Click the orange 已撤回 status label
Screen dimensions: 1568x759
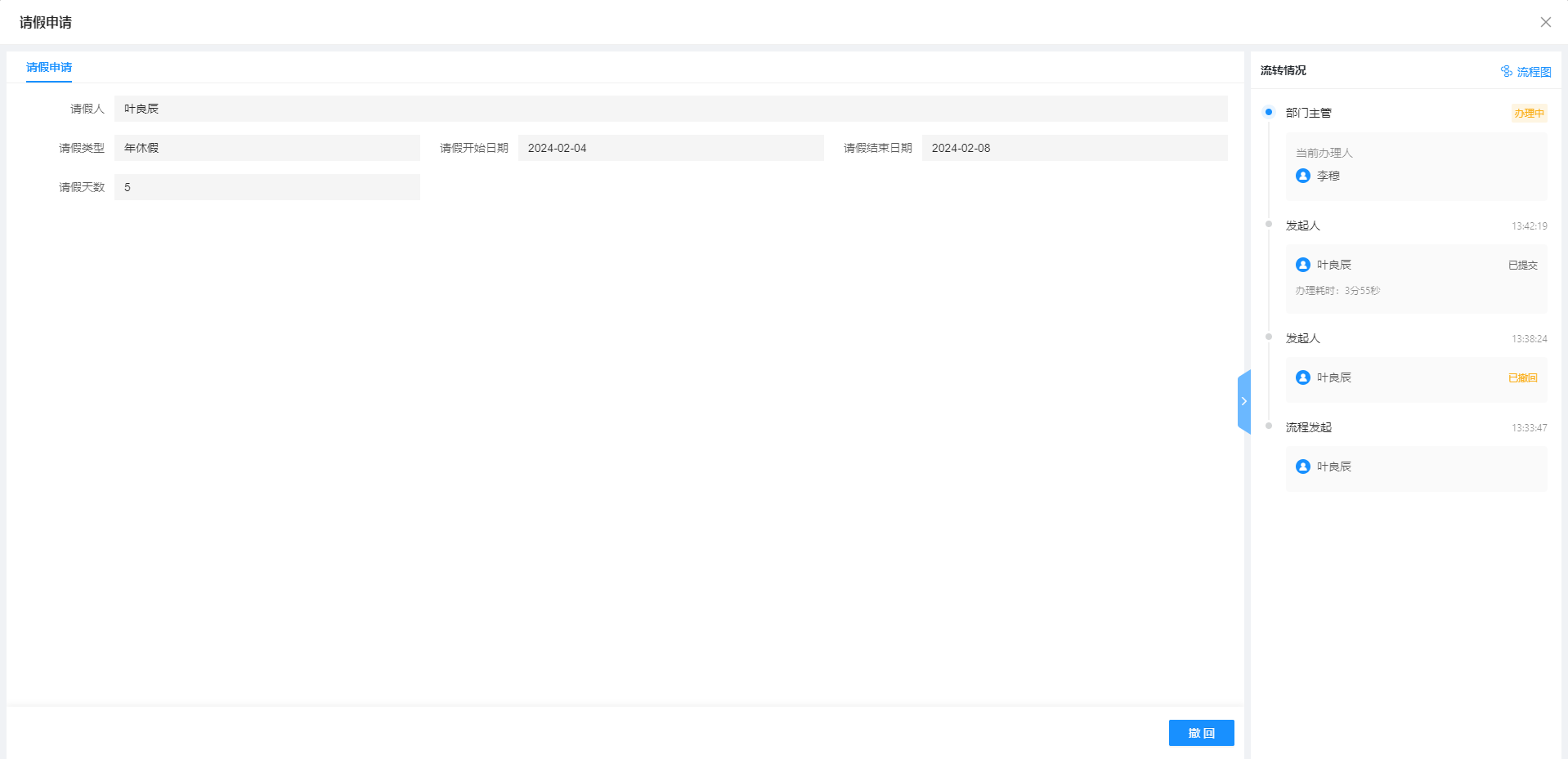pyautogui.click(x=1522, y=377)
